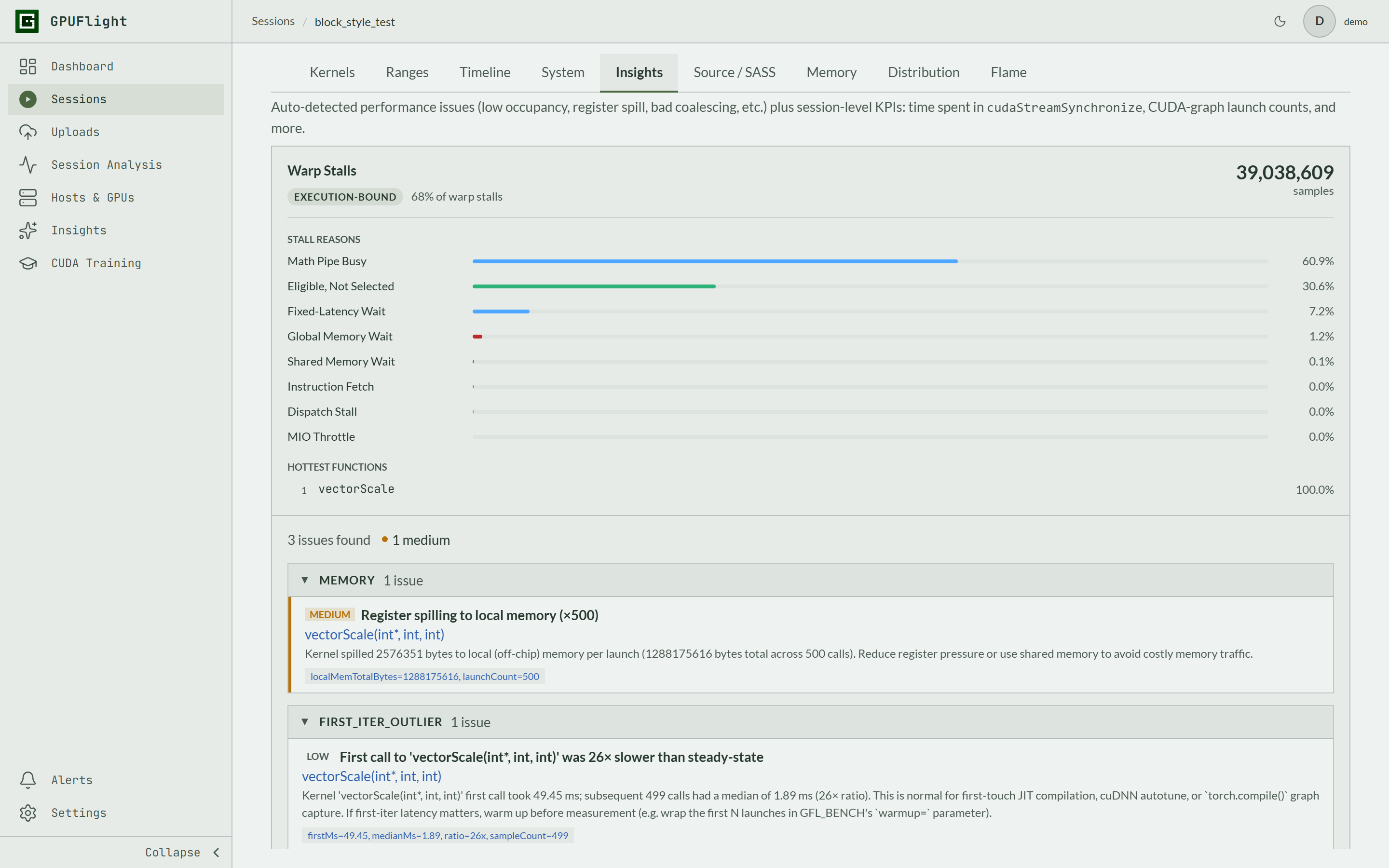
Task: Open the System tab
Action: [x=562, y=72]
